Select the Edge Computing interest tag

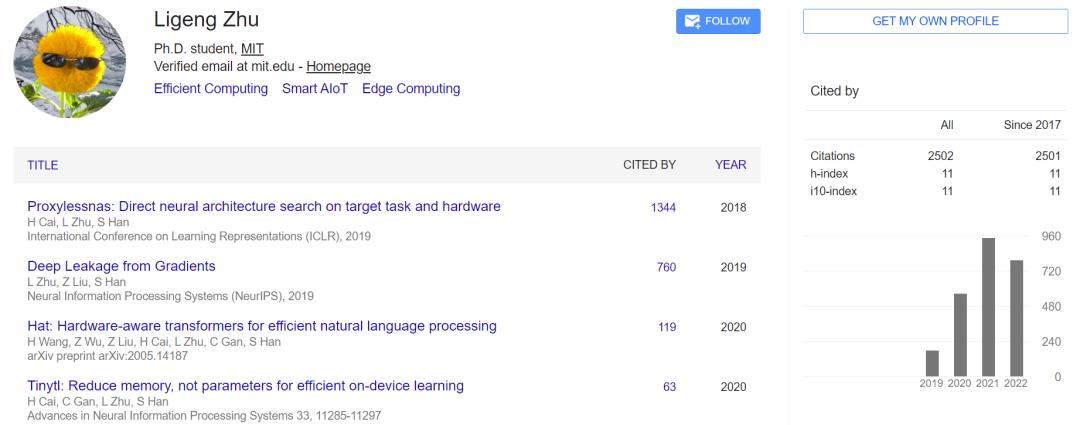tap(411, 88)
